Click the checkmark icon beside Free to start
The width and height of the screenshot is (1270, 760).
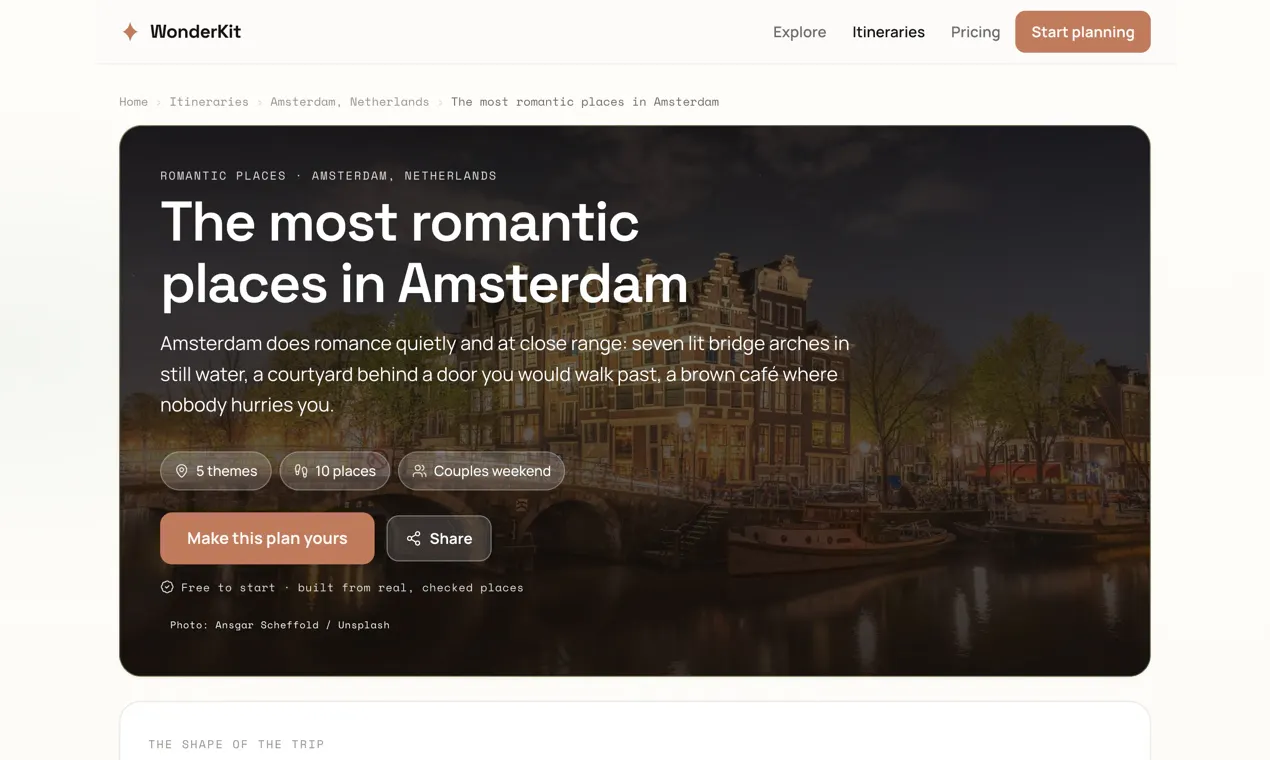tap(167, 587)
